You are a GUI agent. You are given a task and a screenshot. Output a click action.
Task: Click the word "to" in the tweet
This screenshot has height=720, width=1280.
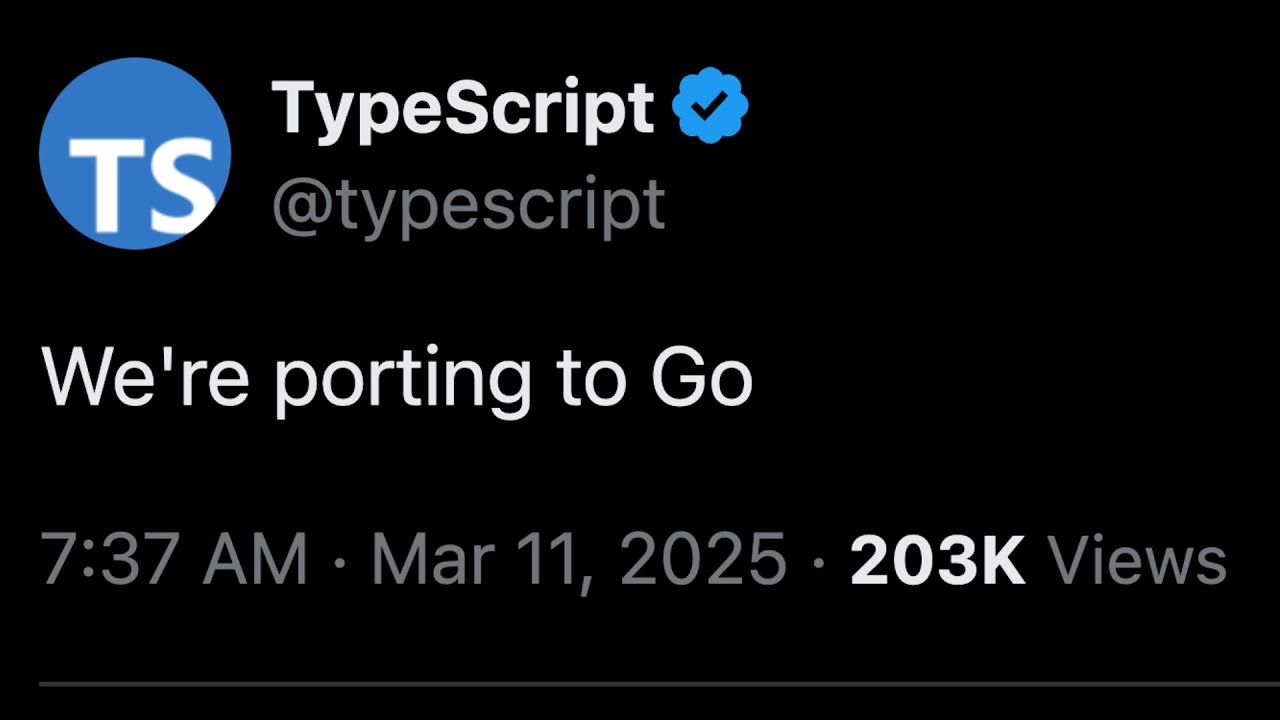(592, 379)
